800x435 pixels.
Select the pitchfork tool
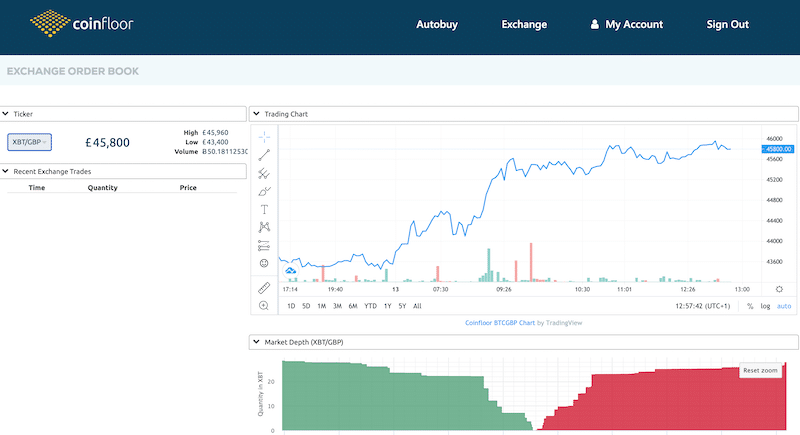(x=264, y=173)
